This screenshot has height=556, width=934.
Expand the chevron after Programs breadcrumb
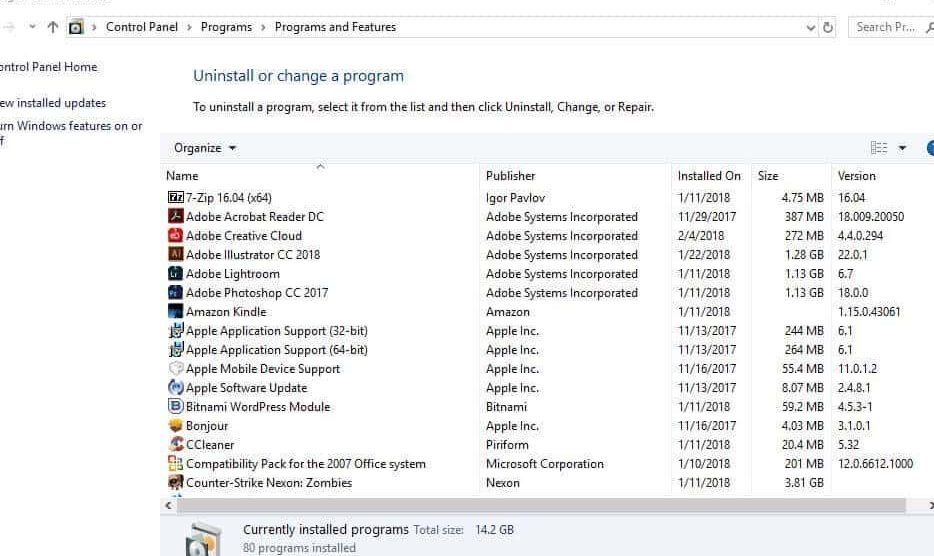click(263, 27)
